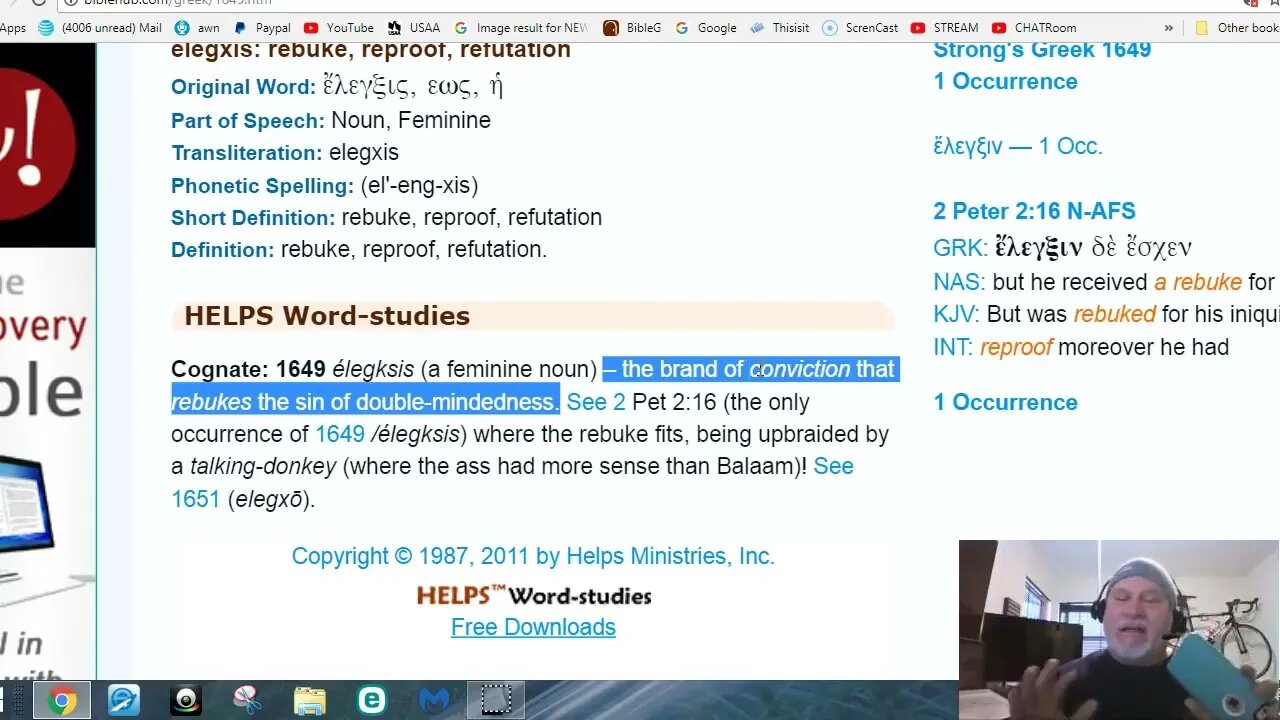The width and height of the screenshot is (1280, 720).
Task: Click the screen capture selection app in the taskbar
Action: pos(496,701)
